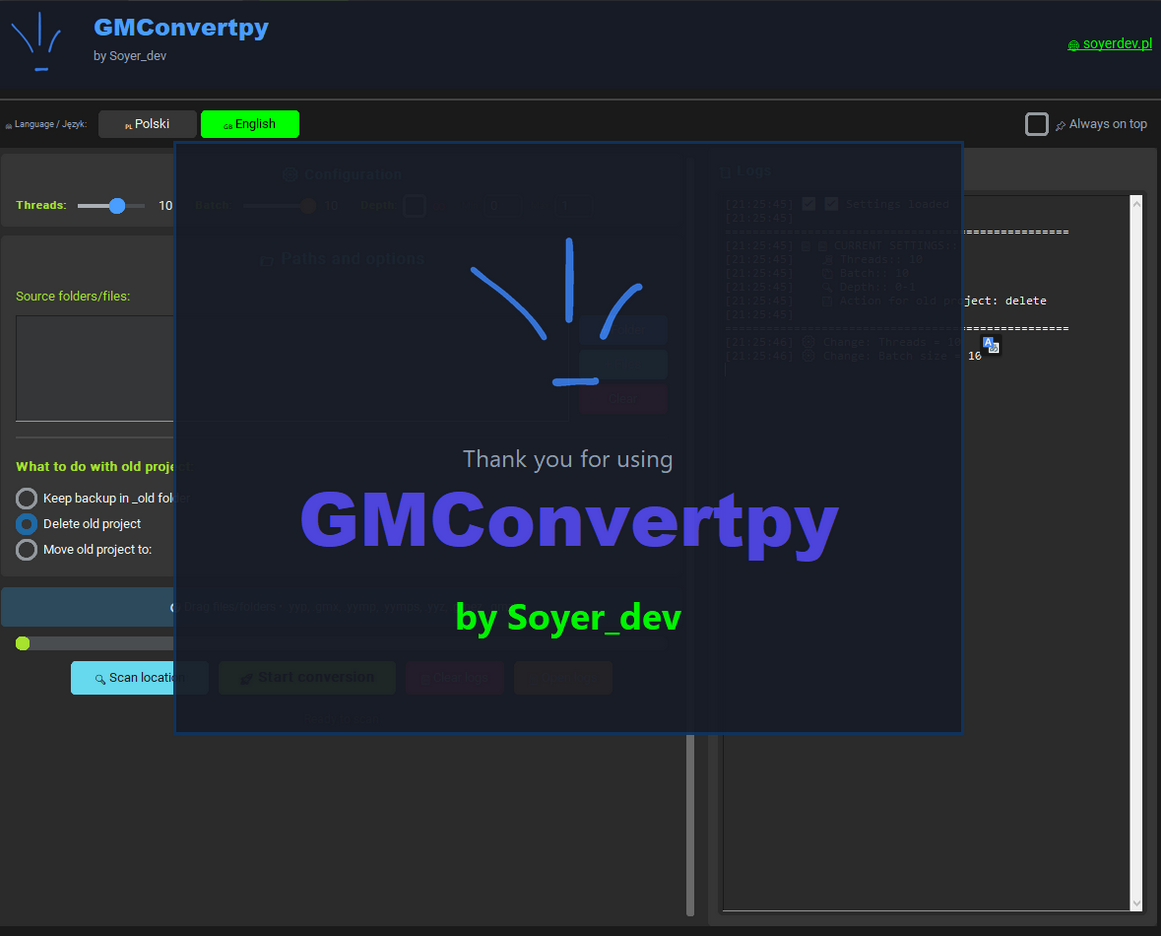Viewport: 1161px width, 936px height.
Task: Click the magnifier icon on Scan location
Action: point(100,679)
